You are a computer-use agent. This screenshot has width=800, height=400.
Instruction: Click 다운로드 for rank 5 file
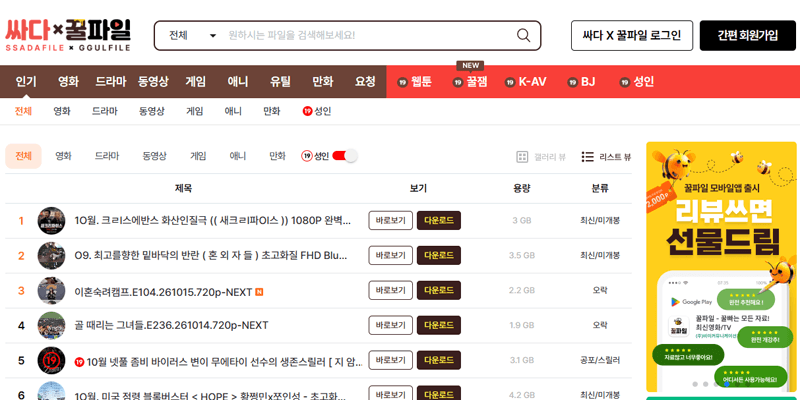tap(439, 360)
